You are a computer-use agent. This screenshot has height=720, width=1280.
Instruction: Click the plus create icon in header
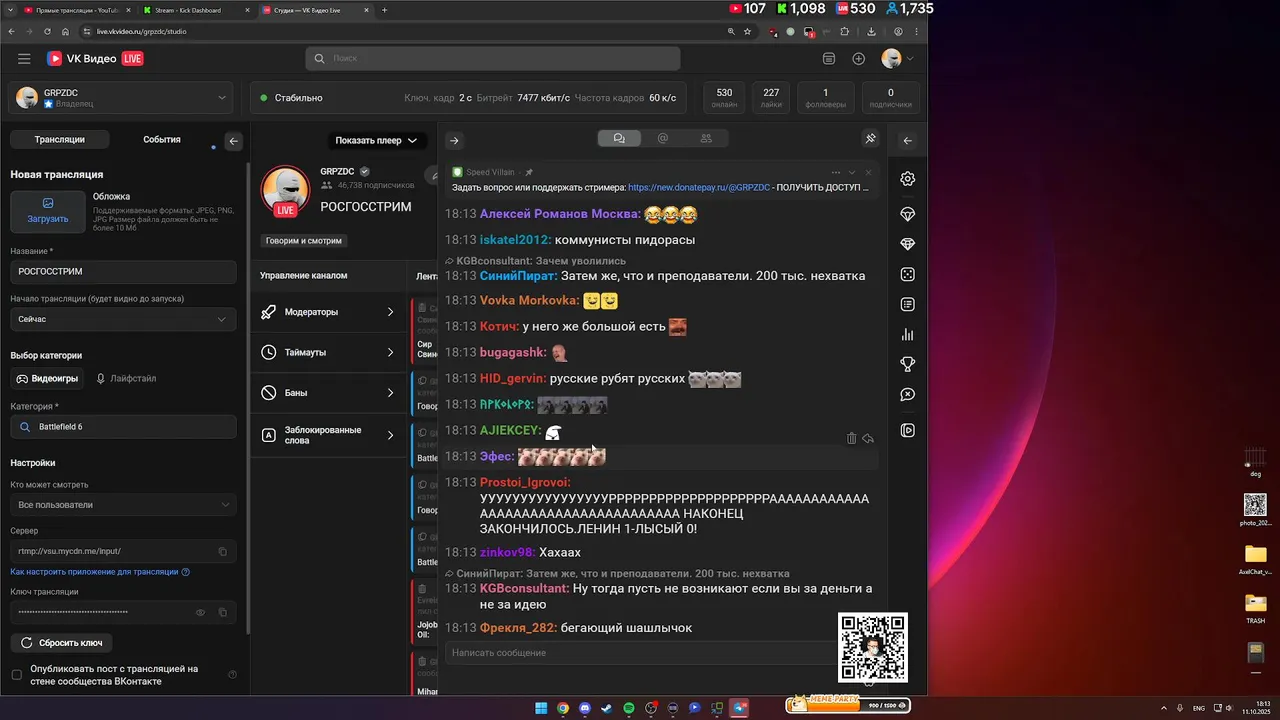coord(859,59)
